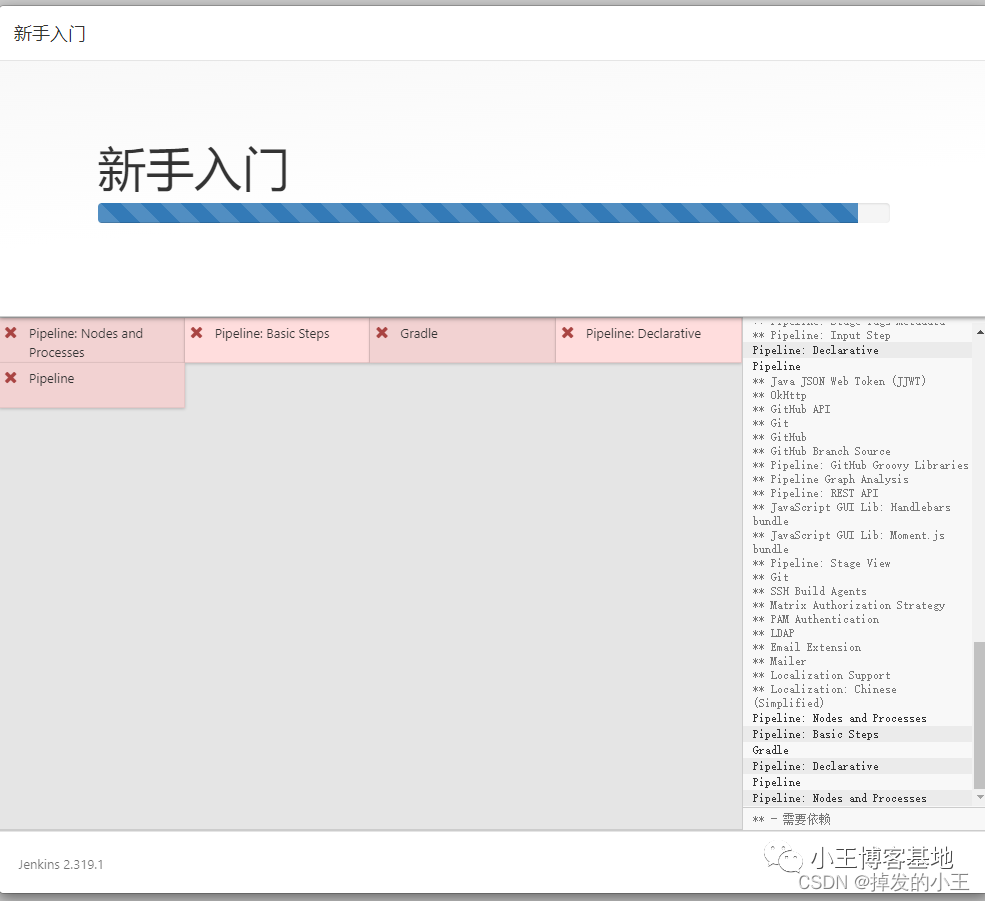Click the red X icon beside the Pipeline tile
Screen dimensions: 985x901
[x=11, y=378]
